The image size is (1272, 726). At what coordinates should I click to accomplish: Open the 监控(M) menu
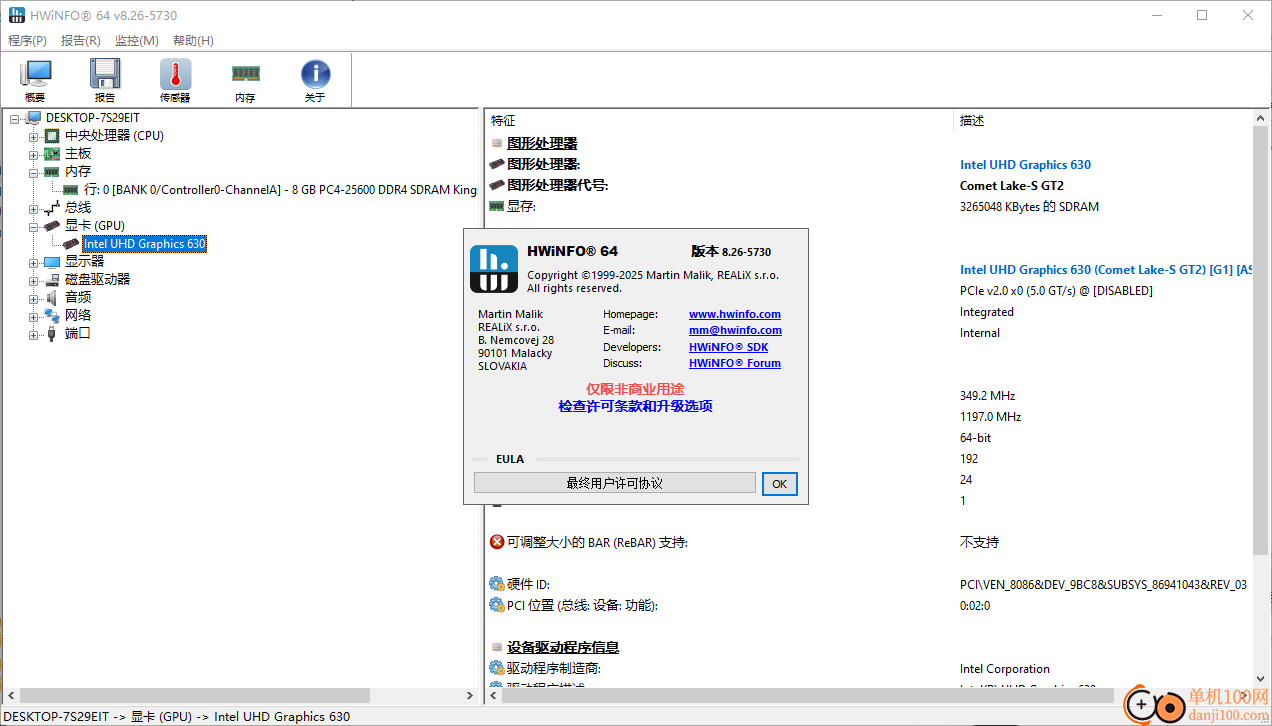click(x=136, y=41)
